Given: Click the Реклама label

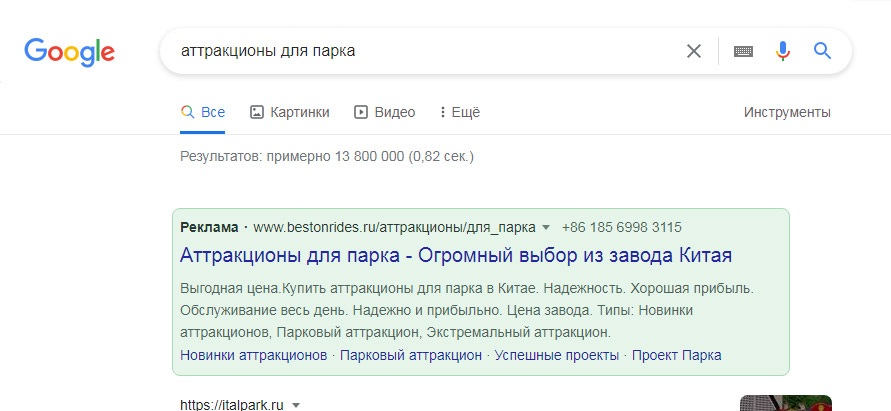Looking at the screenshot, I should click(x=209, y=228).
